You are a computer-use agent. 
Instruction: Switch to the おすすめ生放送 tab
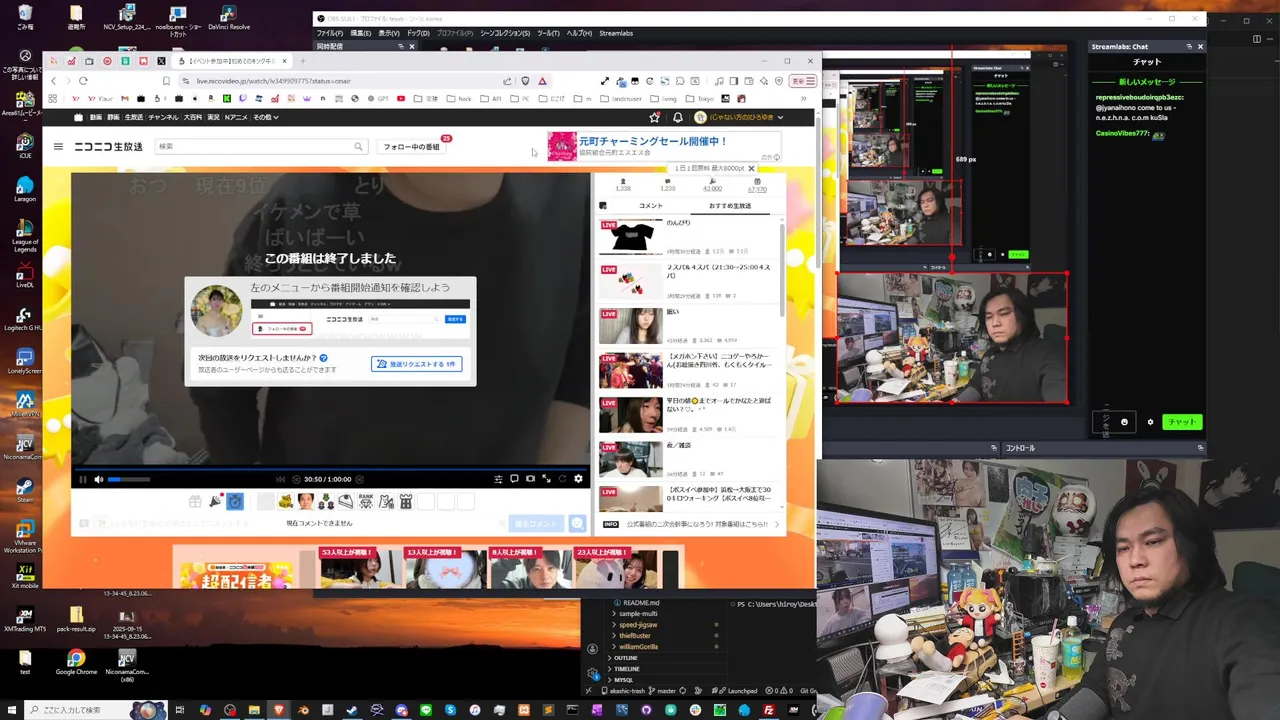(x=730, y=206)
